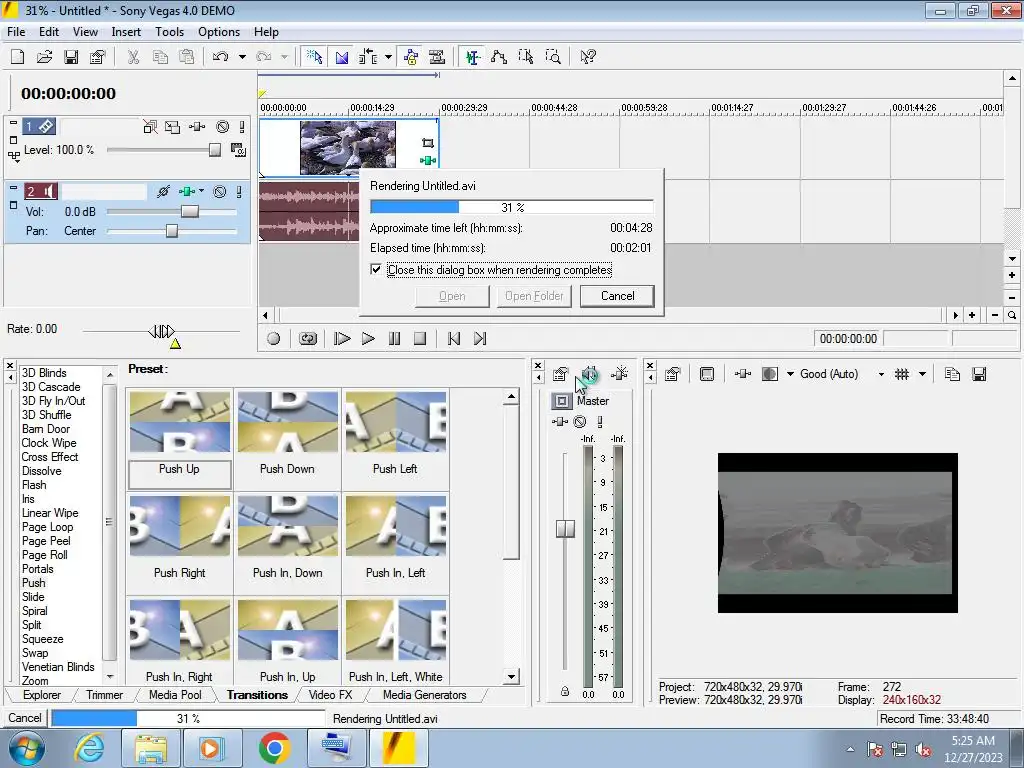
Task: Select the Selection Edit tool
Action: 526,57
